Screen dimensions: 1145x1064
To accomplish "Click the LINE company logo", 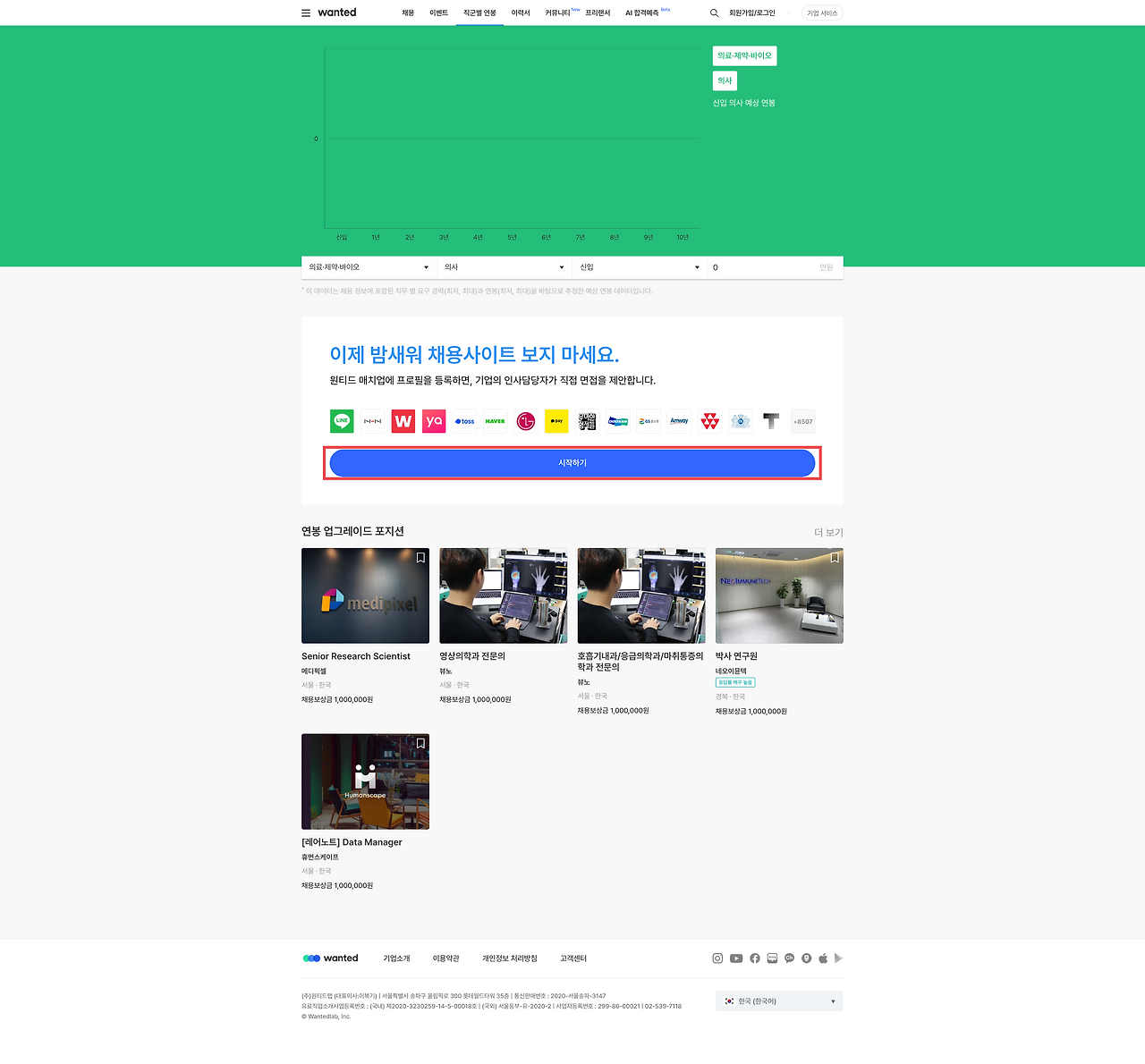I will coord(342,421).
